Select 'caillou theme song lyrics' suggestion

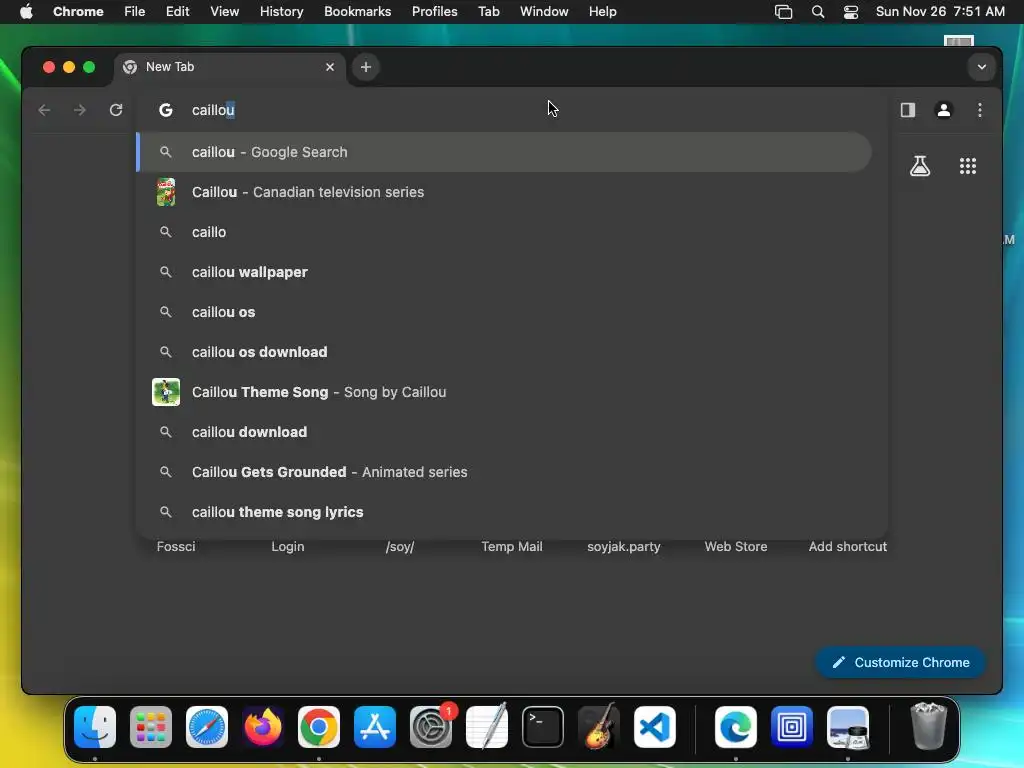tap(504, 512)
